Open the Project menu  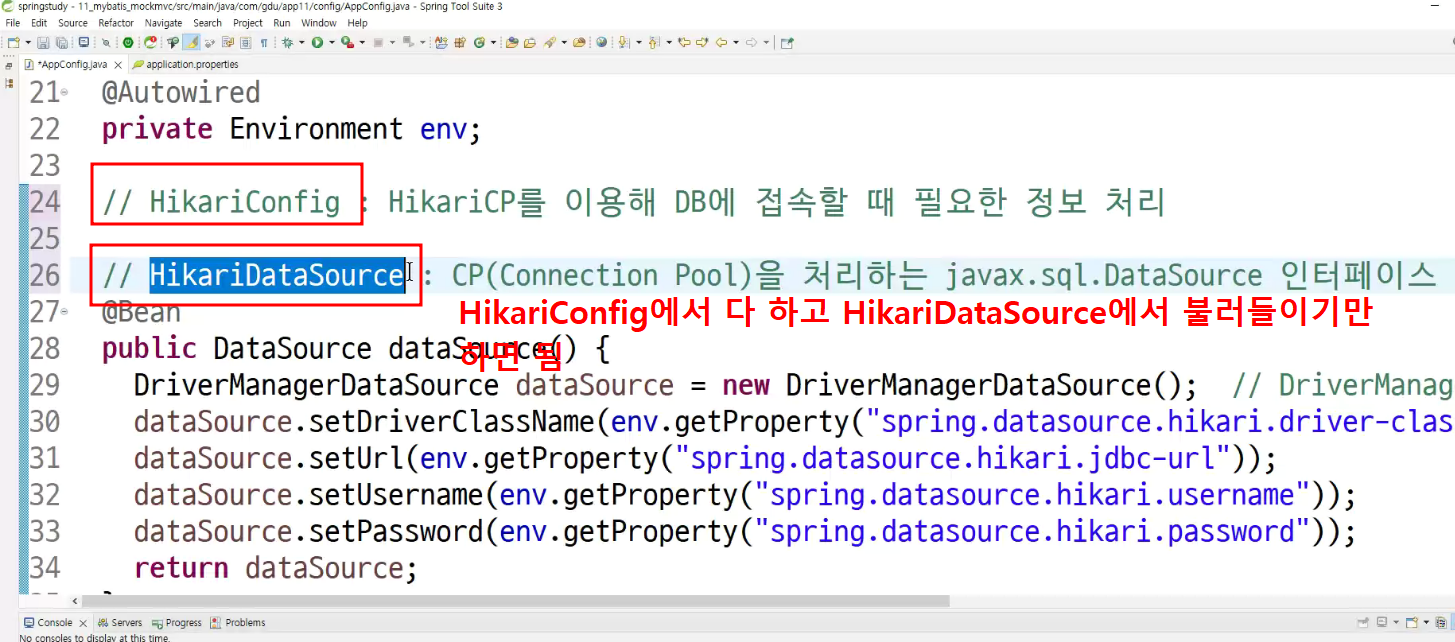[248, 22]
